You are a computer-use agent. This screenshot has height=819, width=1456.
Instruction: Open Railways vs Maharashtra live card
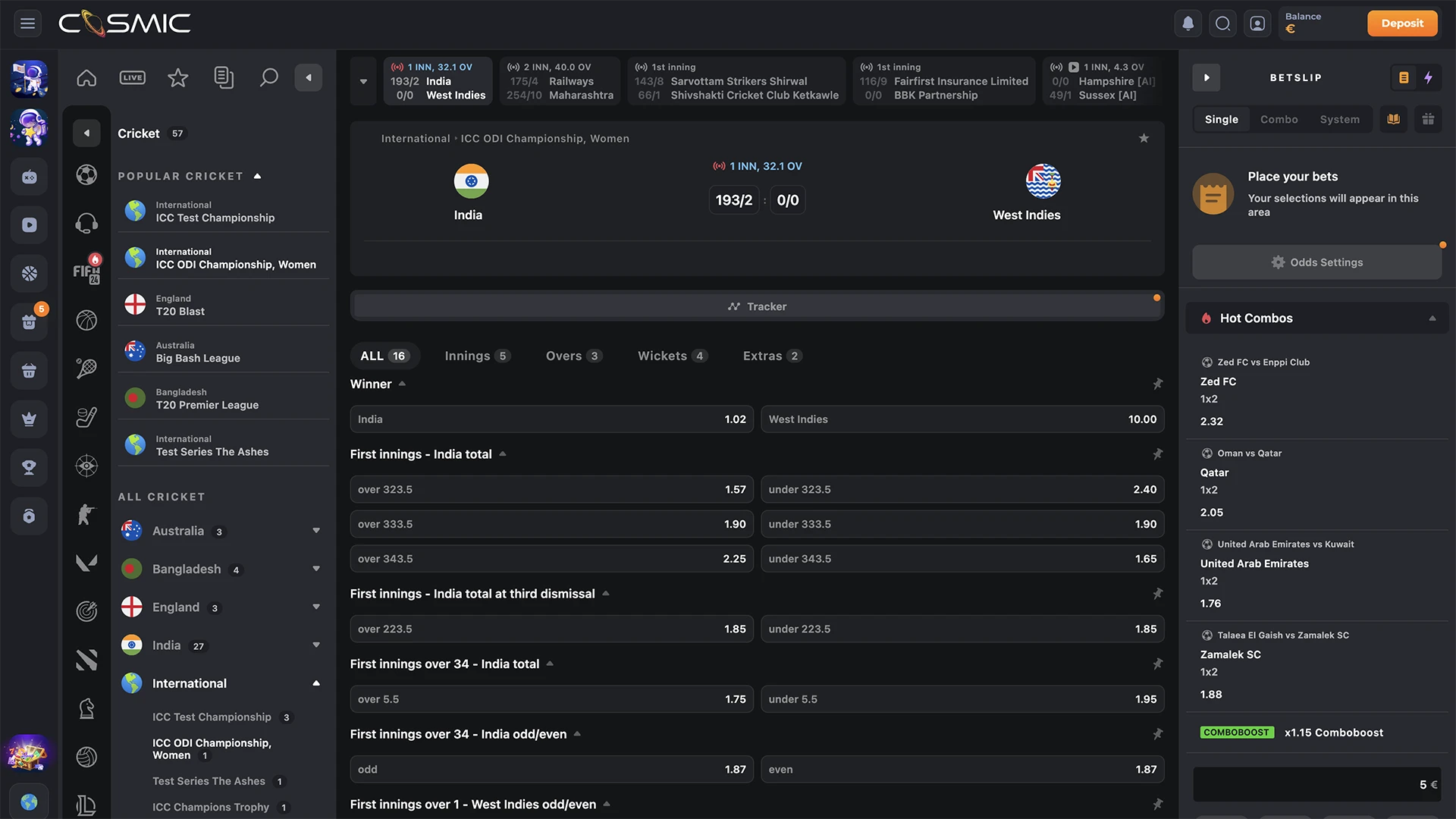[x=560, y=81]
